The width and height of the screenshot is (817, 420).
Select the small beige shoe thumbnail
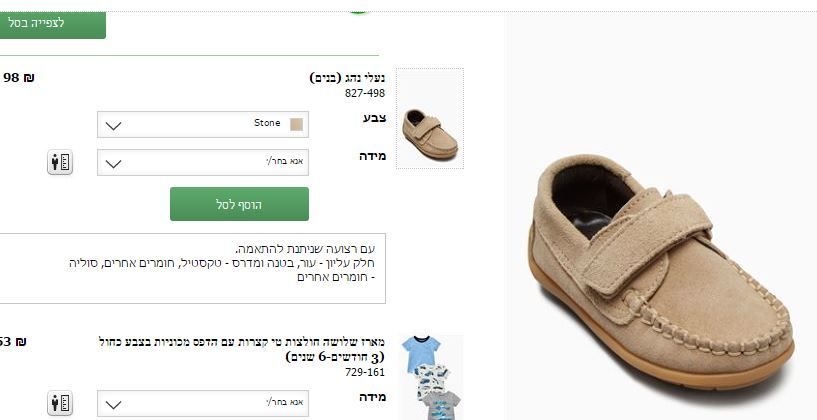[430, 119]
